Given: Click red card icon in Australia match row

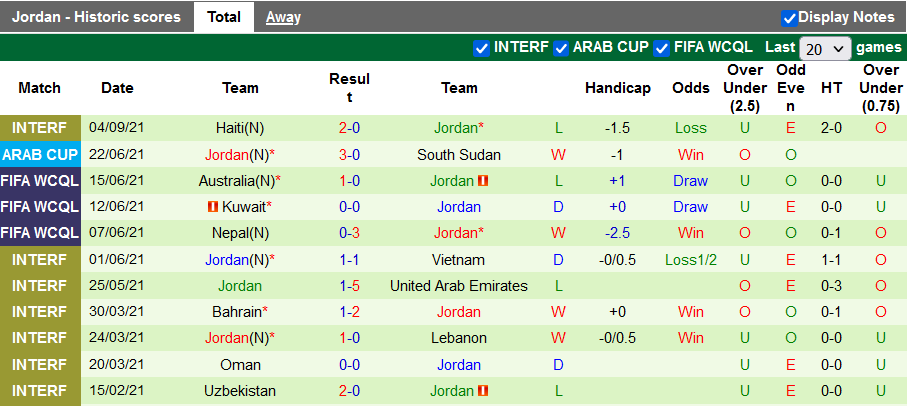Looking at the screenshot, I should pos(483,181).
